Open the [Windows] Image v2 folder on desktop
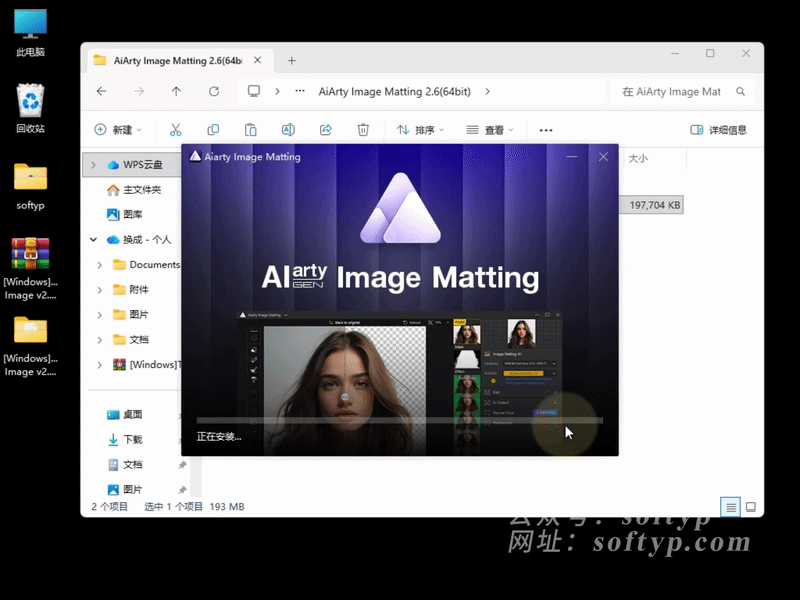Image resolution: width=800 pixels, height=600 pixels. [x=30, y=346]
